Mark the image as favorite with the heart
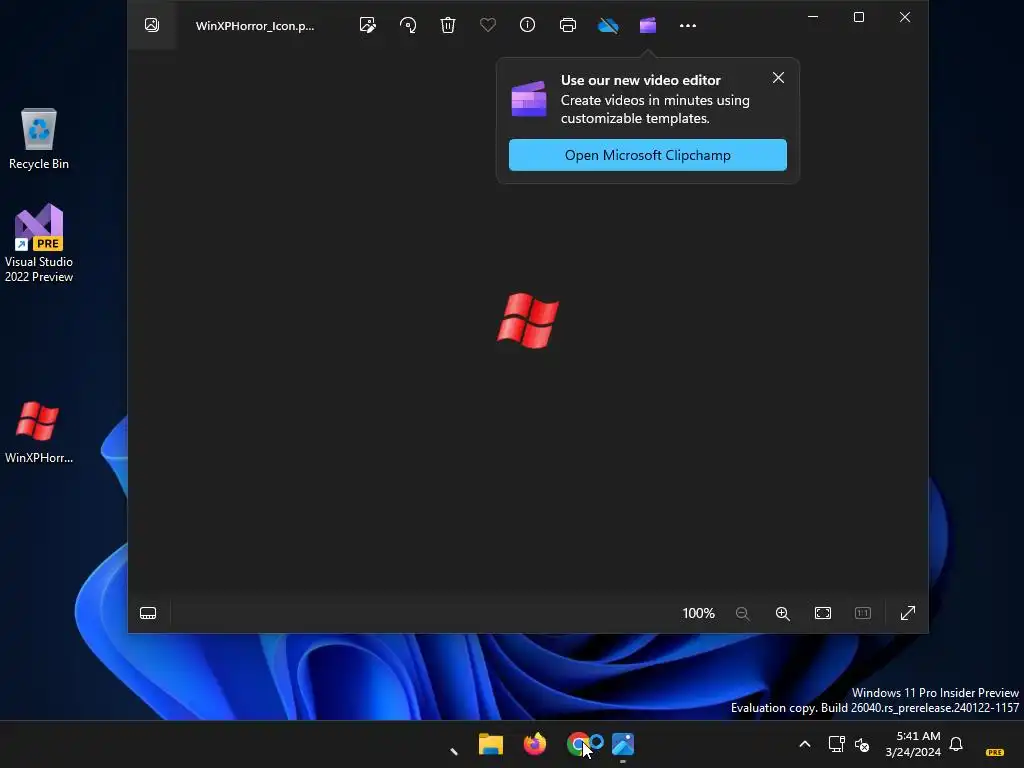1024x768 pixels. pos(488,25)
